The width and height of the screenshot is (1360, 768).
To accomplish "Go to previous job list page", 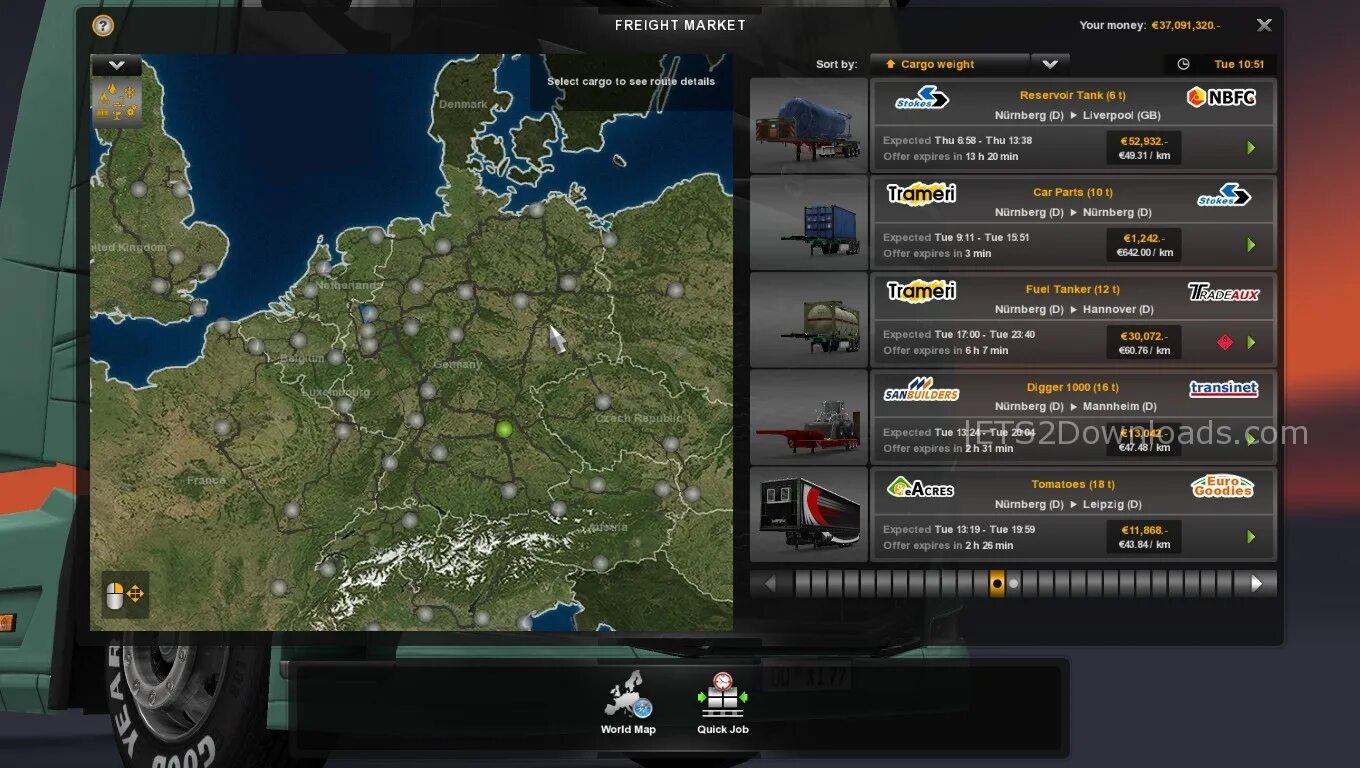I will point(770,583).
